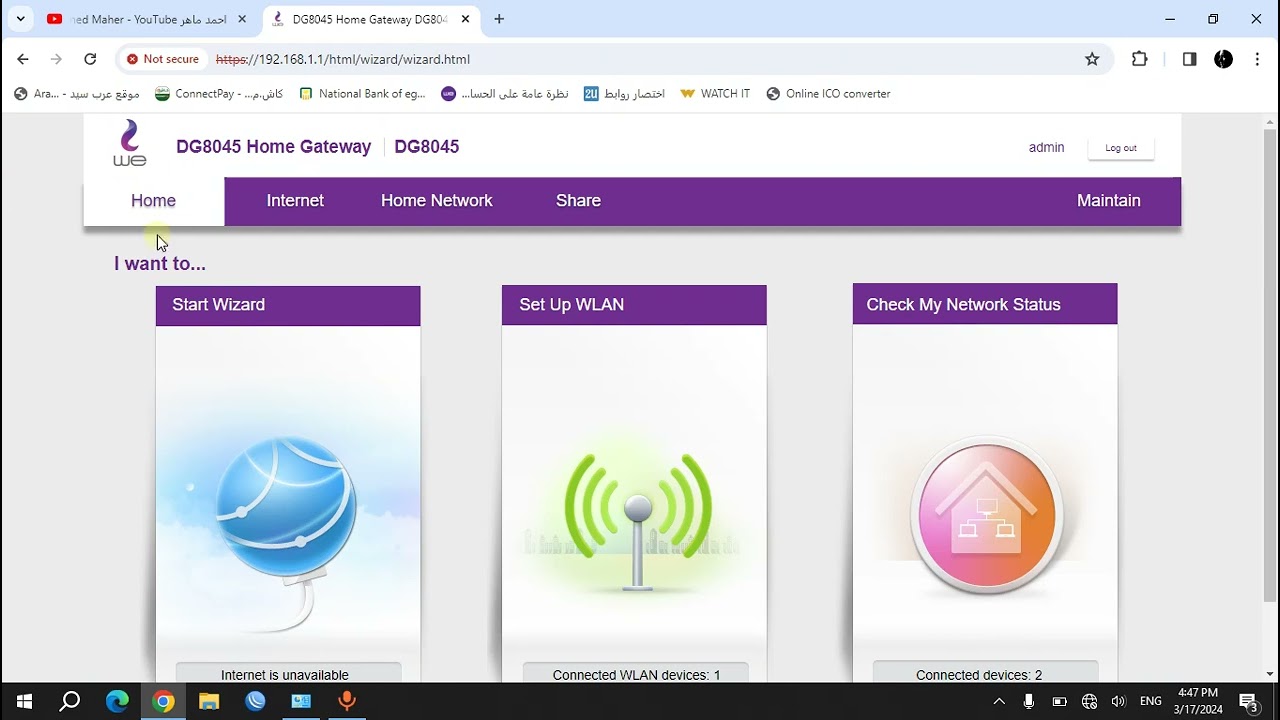The height and width of the screenshot is (720, 1280).
Task: Close the DG8045 Home Gateway tab
Action: [x=465, y=19]
